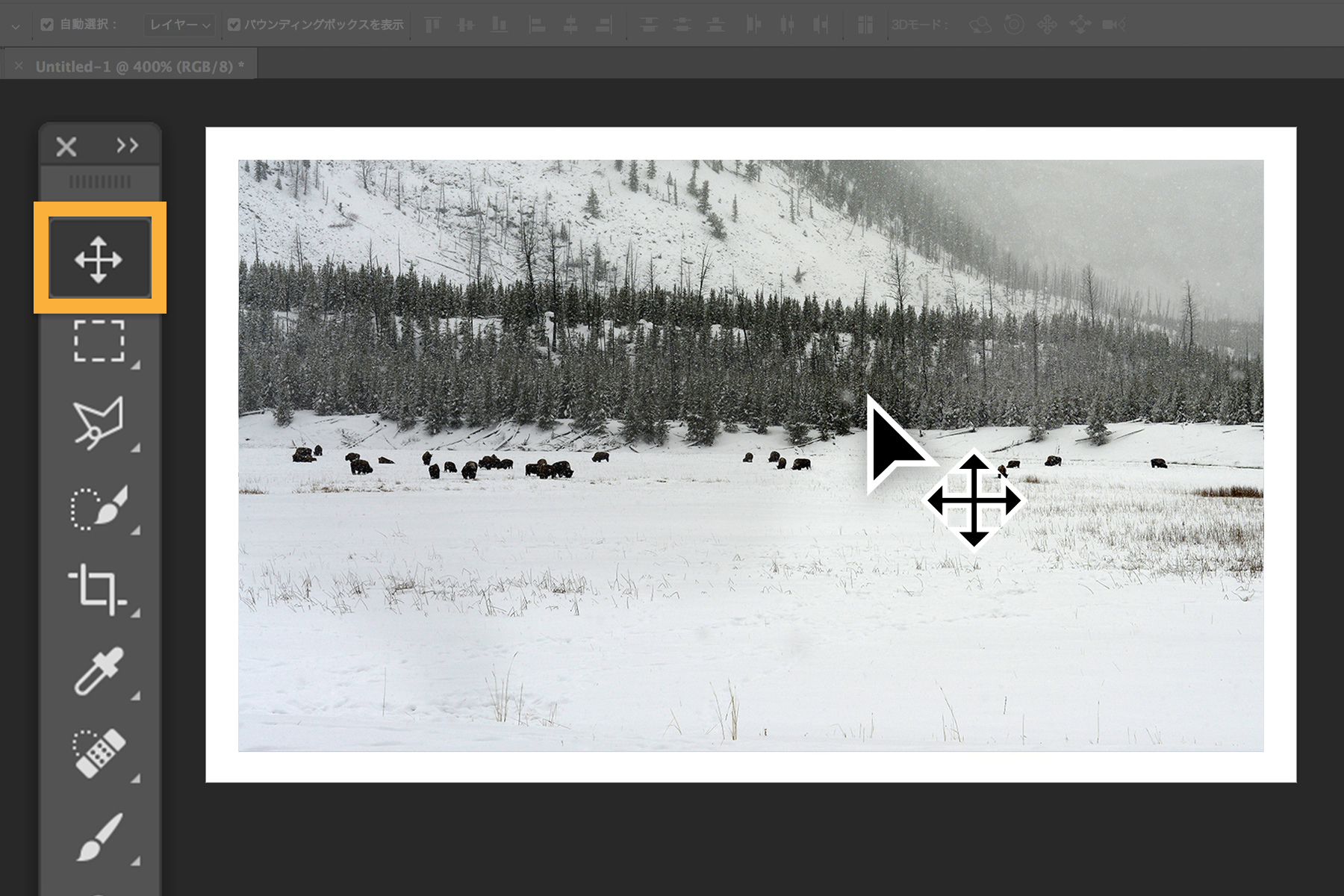Click the snowy landscape image on canvas
Image resolution: width=1344 pixels, height=896 pixels.
click(750, 455)
